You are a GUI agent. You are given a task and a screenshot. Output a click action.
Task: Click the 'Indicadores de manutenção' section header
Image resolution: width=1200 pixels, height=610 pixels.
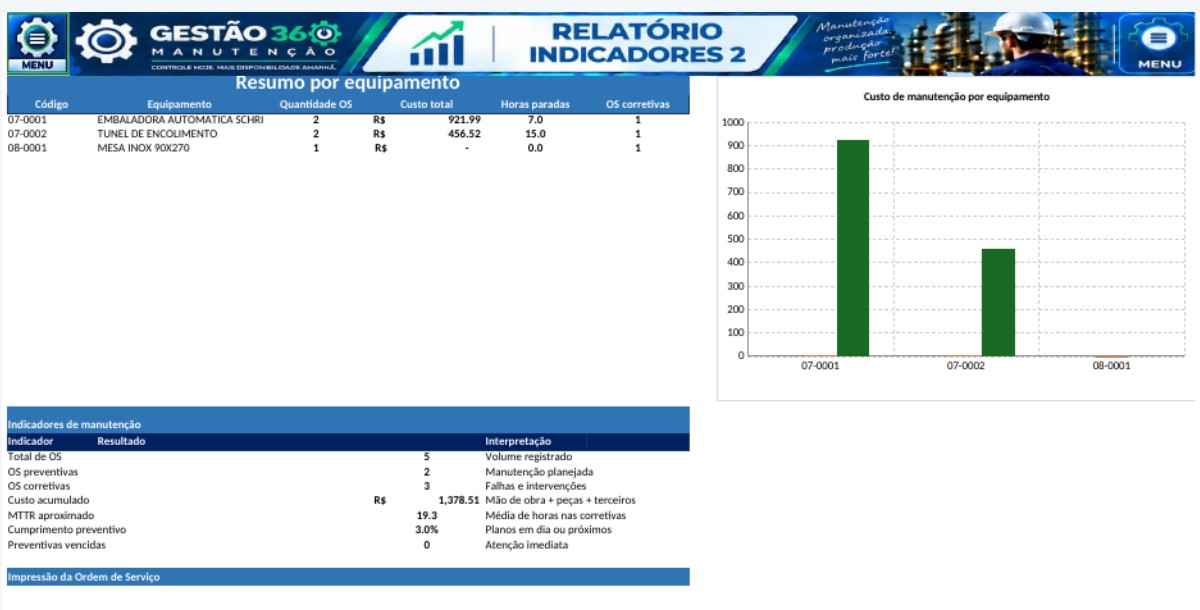tap(74, 425)
